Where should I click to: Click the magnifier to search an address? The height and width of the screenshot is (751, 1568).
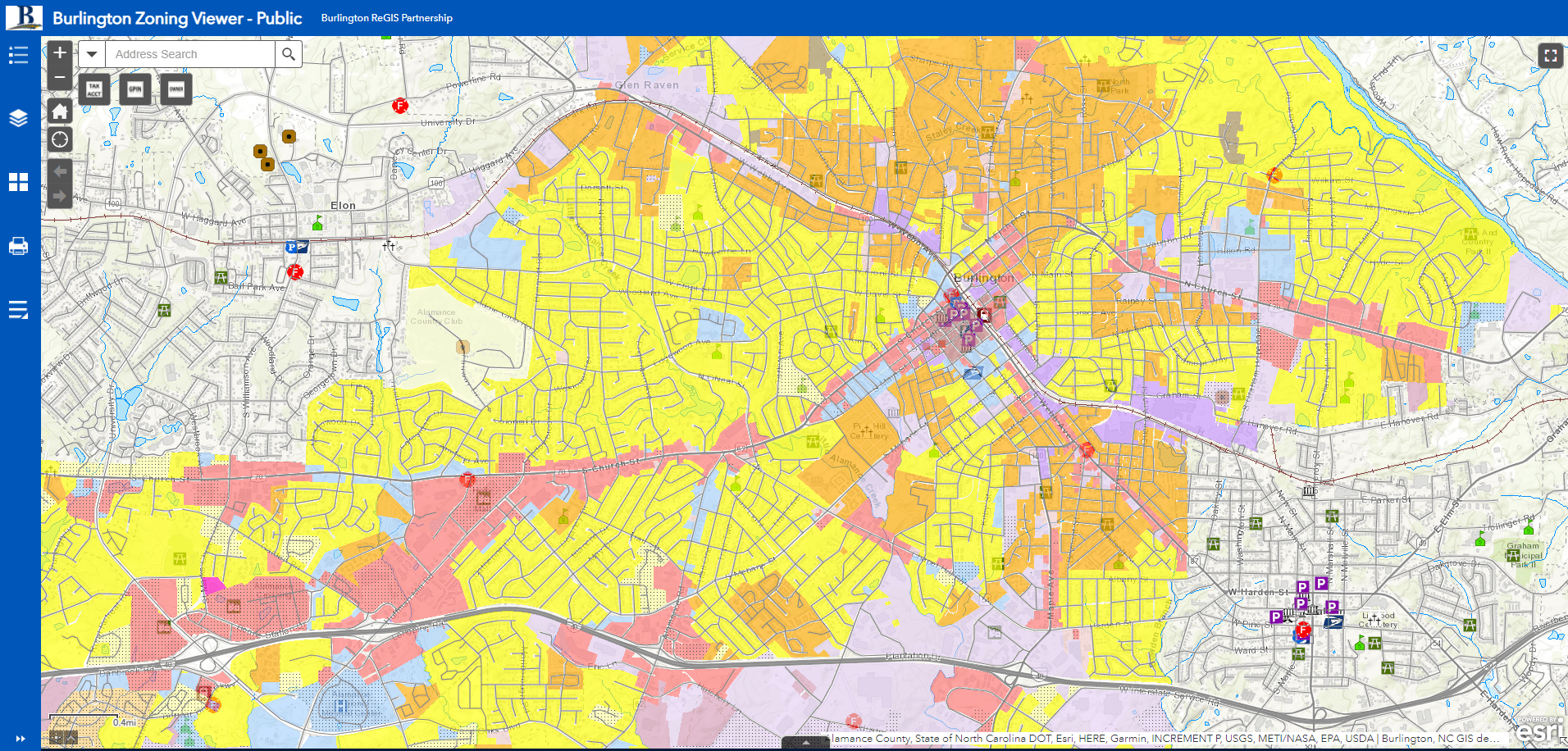(289, 53)
